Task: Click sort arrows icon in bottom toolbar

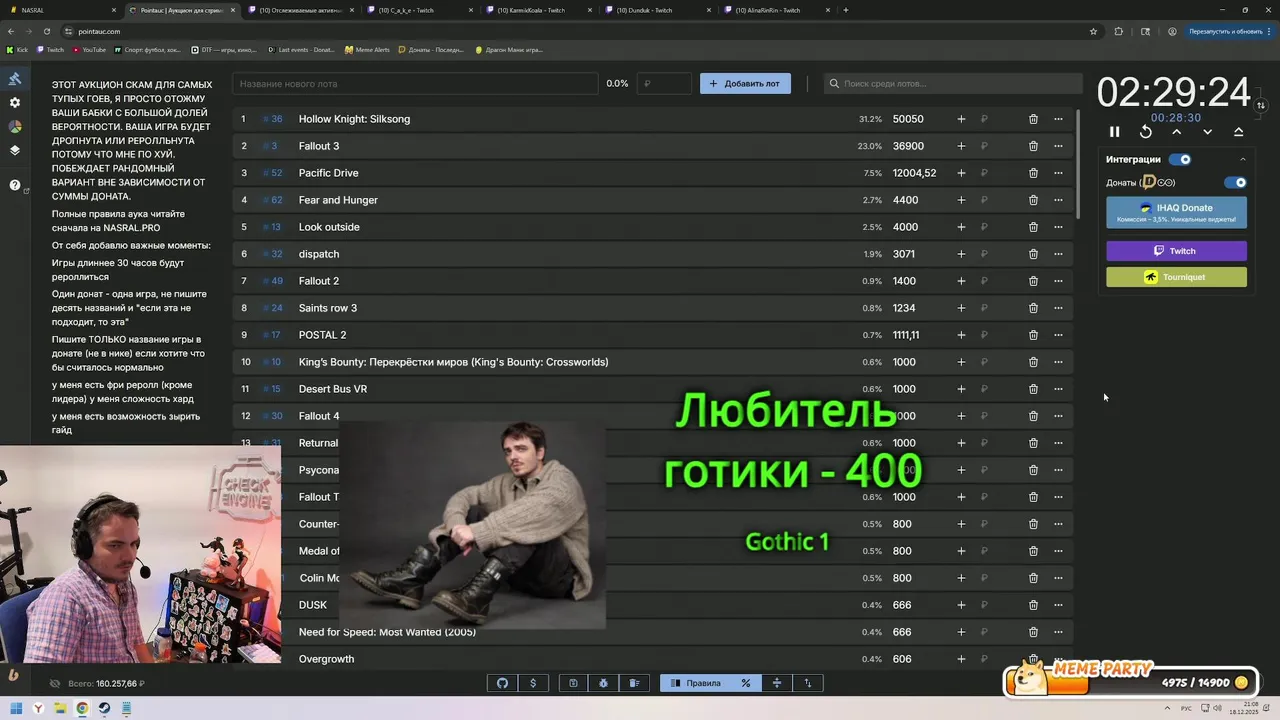Action: point(808,683)
